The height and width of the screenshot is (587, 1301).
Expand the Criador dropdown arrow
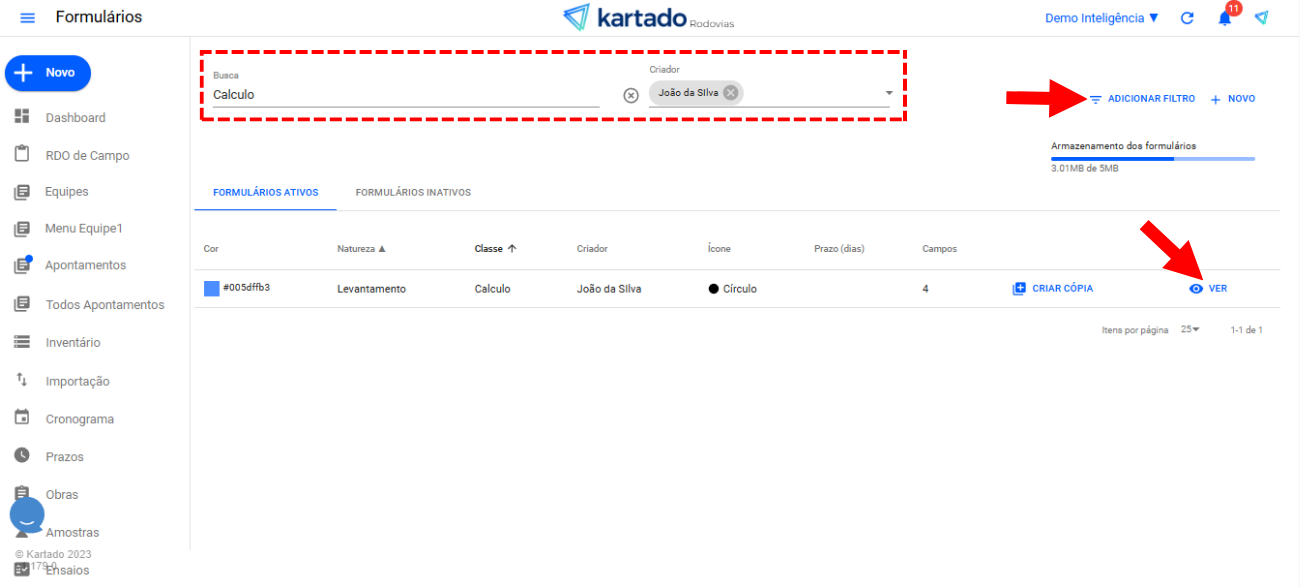tap(888, 94)
